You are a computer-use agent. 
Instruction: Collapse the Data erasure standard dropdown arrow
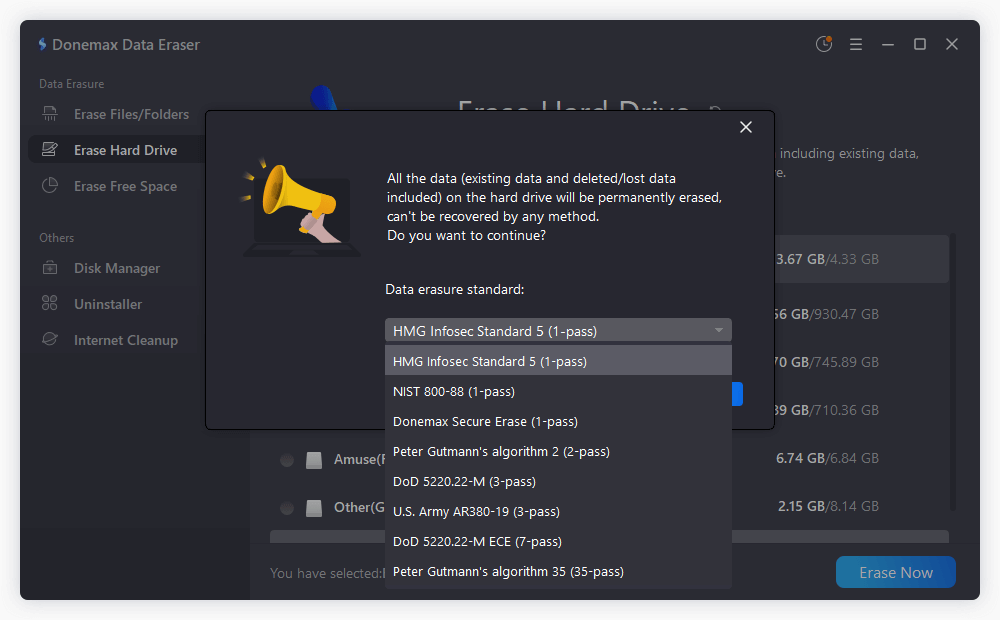click(718, 331)
